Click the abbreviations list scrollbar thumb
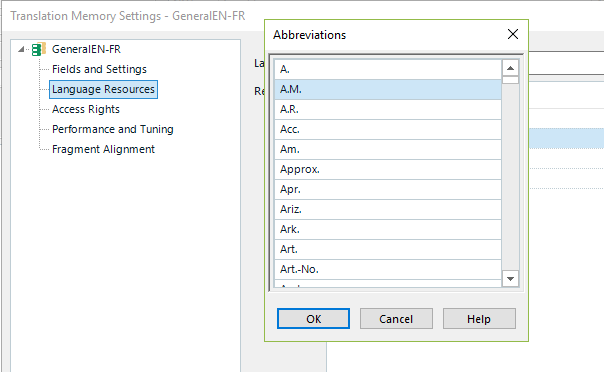This screenshot has width=604, height=372. pos(510,80)
